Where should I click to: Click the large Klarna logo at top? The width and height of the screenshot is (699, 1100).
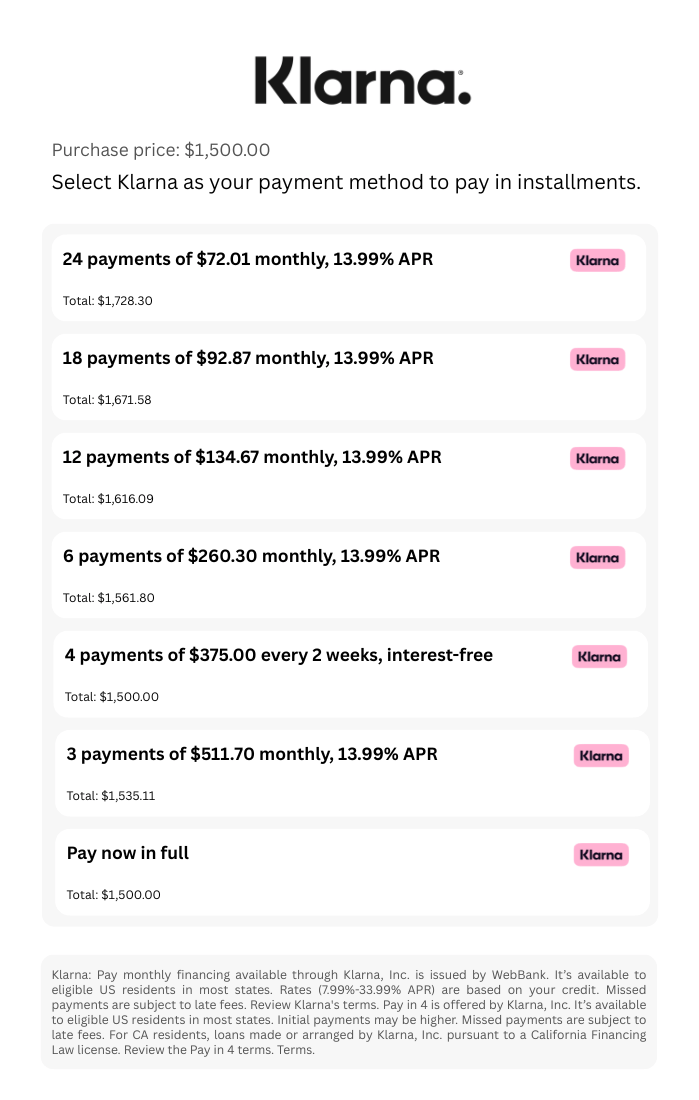(362, 81)
